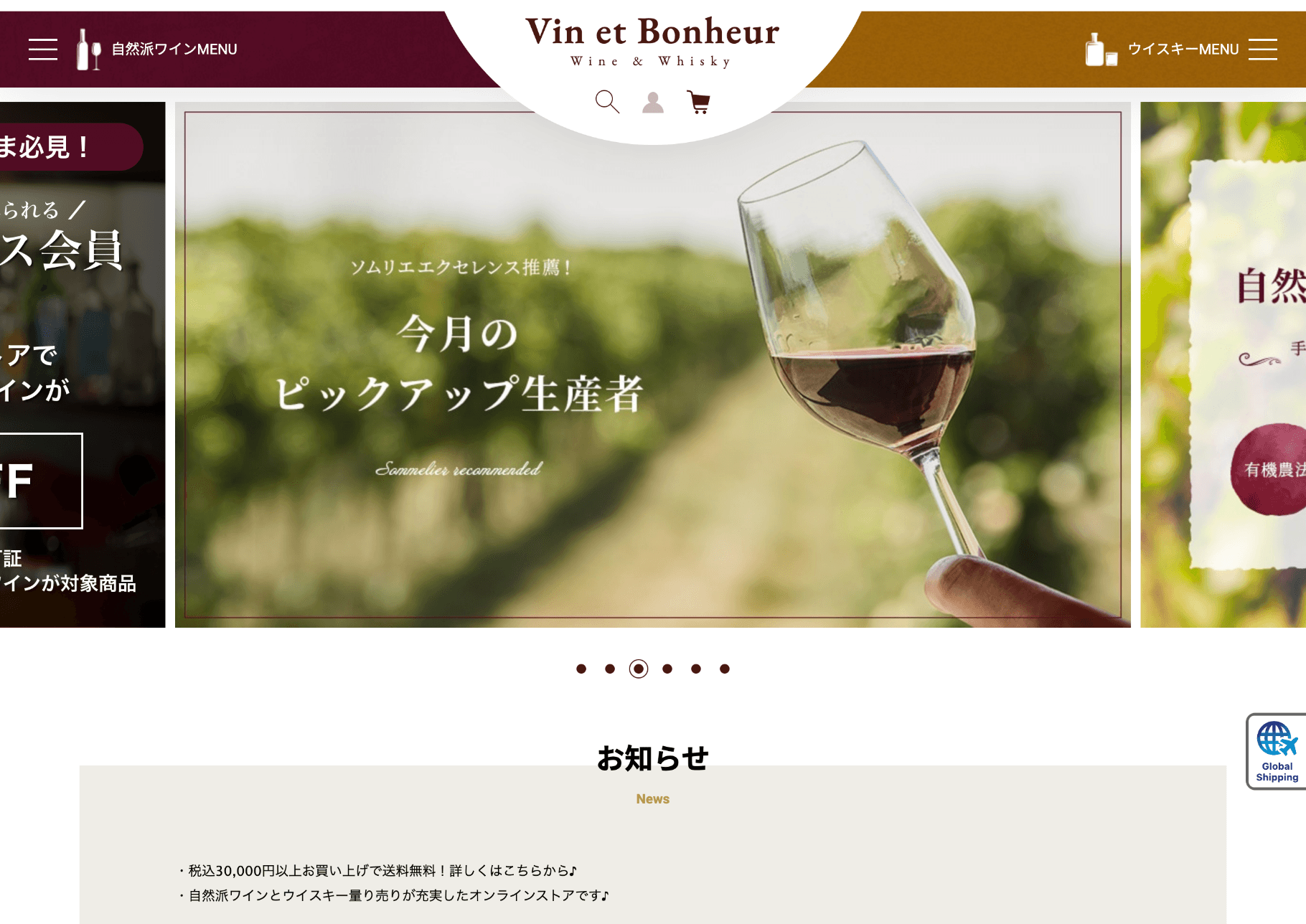Expand the left hamburger menu icon
Viewport: 1306px width, 924px height.
pyautogui.click(x=43, y=49)
